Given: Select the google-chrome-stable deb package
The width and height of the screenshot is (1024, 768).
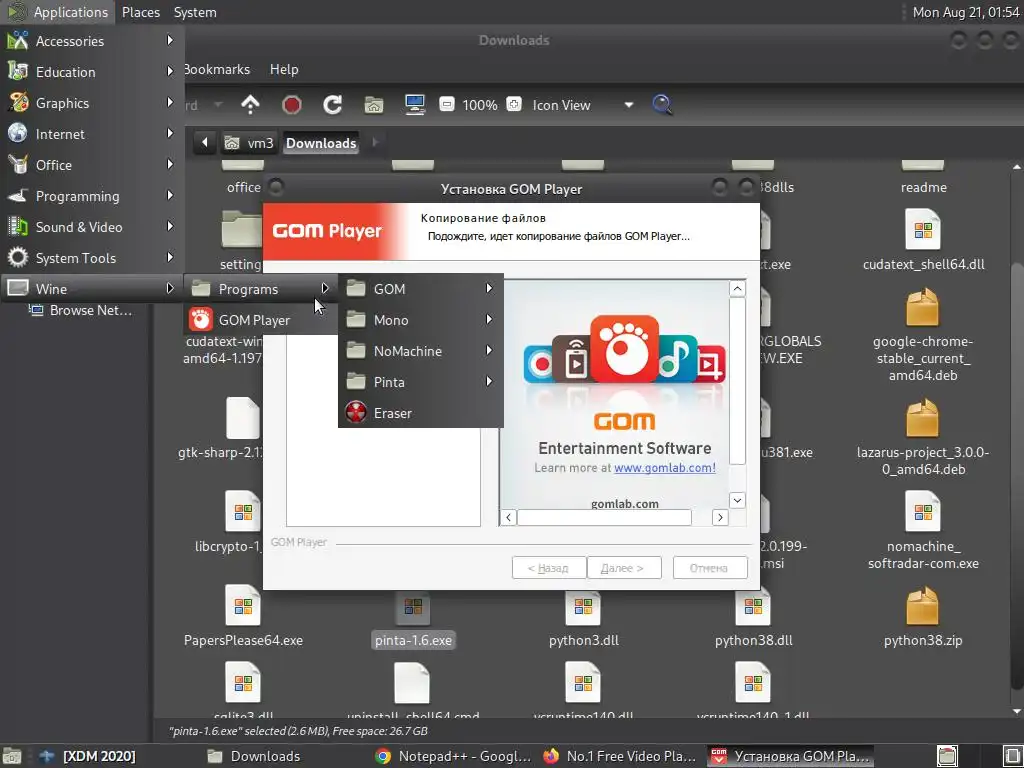Looking at the screenshot, I should pyautogui.click(x=923, y=336).
